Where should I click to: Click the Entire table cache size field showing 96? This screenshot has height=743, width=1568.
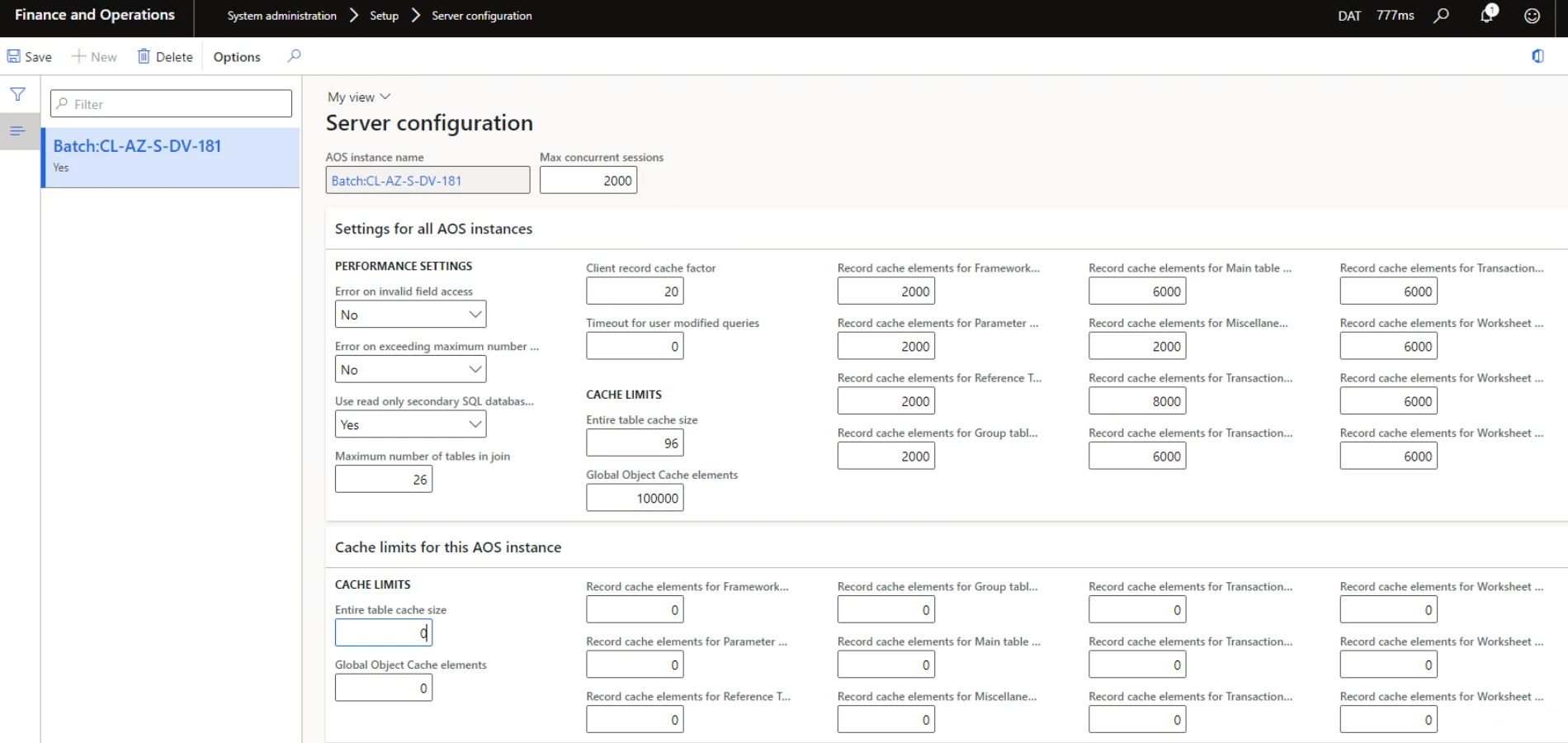[635, 442]
